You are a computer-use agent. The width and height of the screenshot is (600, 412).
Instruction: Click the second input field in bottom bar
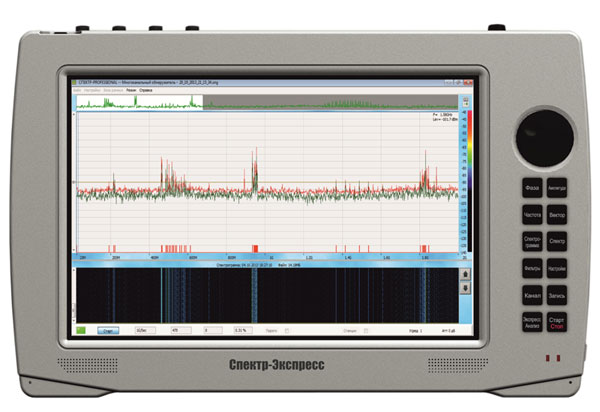point(181,330)
